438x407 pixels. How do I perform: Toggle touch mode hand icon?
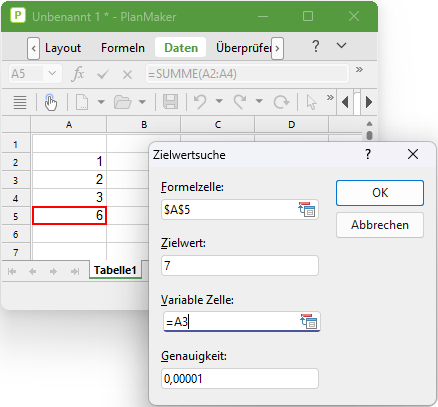click(x=51, y=102)
